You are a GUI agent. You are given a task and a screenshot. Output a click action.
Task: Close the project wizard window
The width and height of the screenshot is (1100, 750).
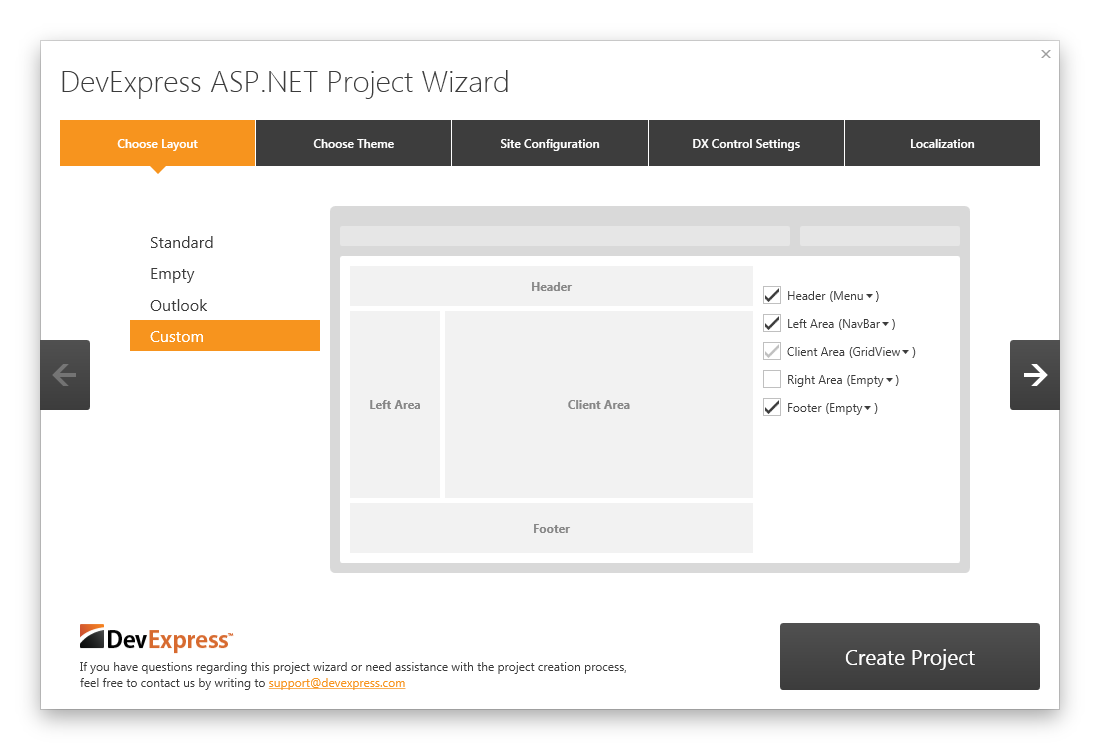click(1046, 54)
